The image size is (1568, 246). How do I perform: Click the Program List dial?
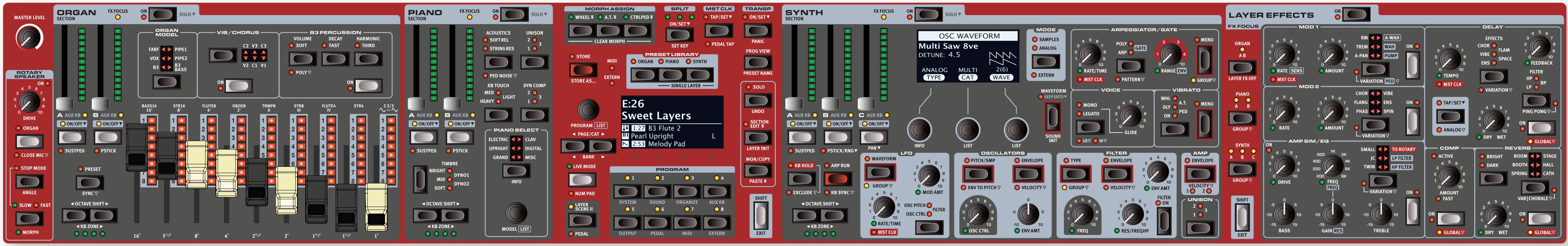pyautogui.click(x=587, y=109)
